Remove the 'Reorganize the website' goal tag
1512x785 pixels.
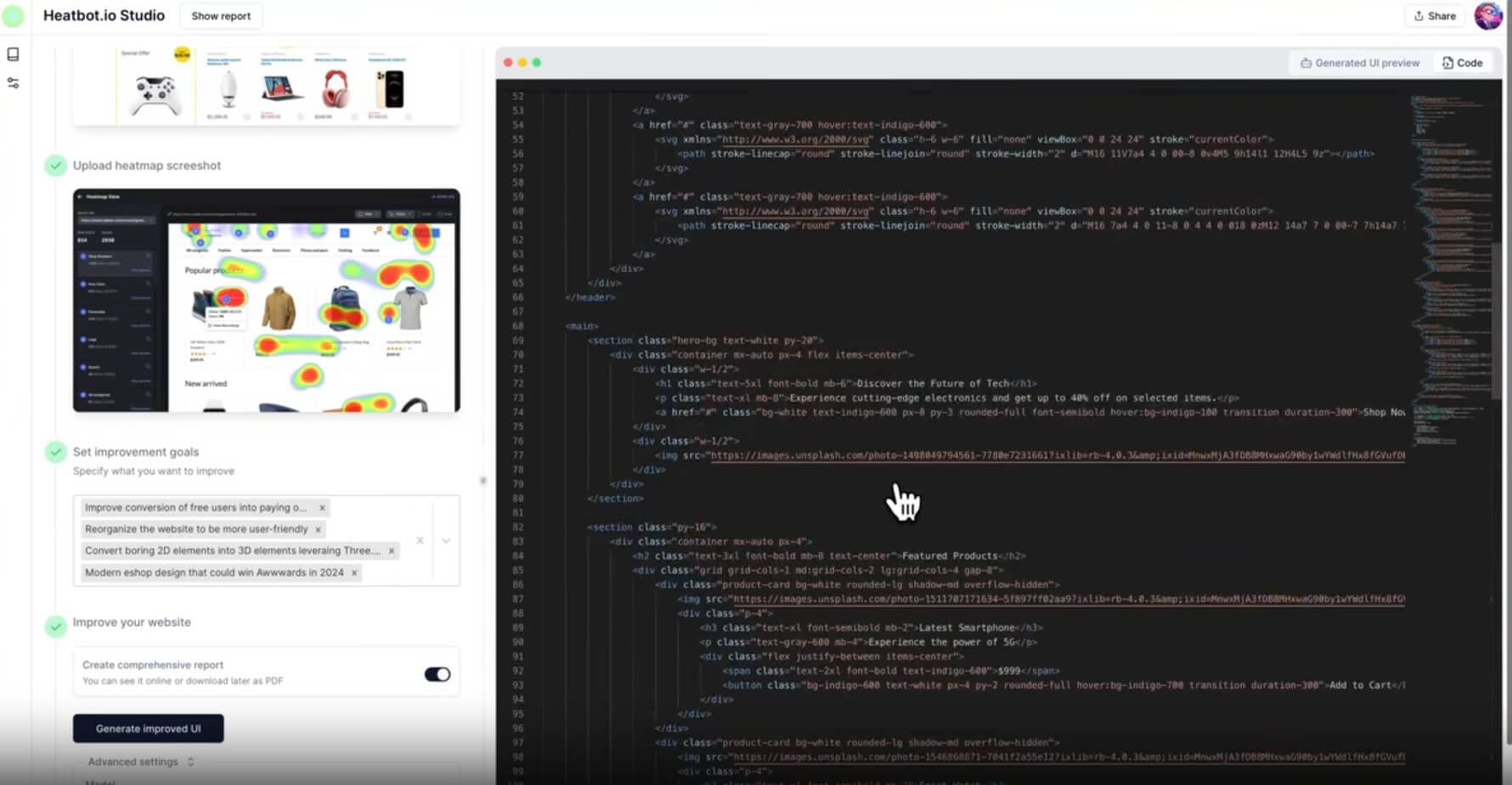click(x=318, y=529)
